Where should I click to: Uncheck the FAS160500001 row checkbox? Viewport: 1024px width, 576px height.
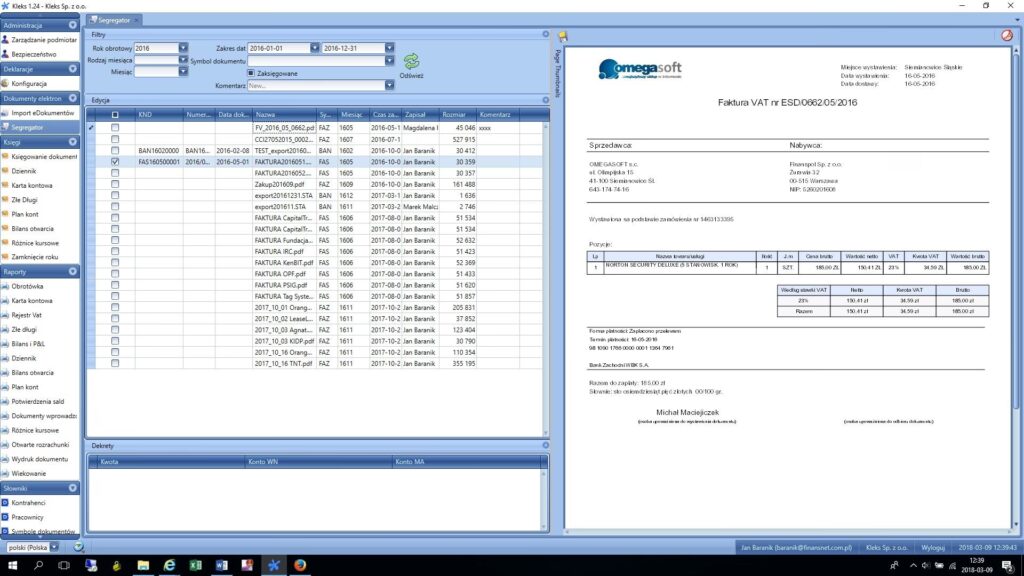click(x=115, y=161)
